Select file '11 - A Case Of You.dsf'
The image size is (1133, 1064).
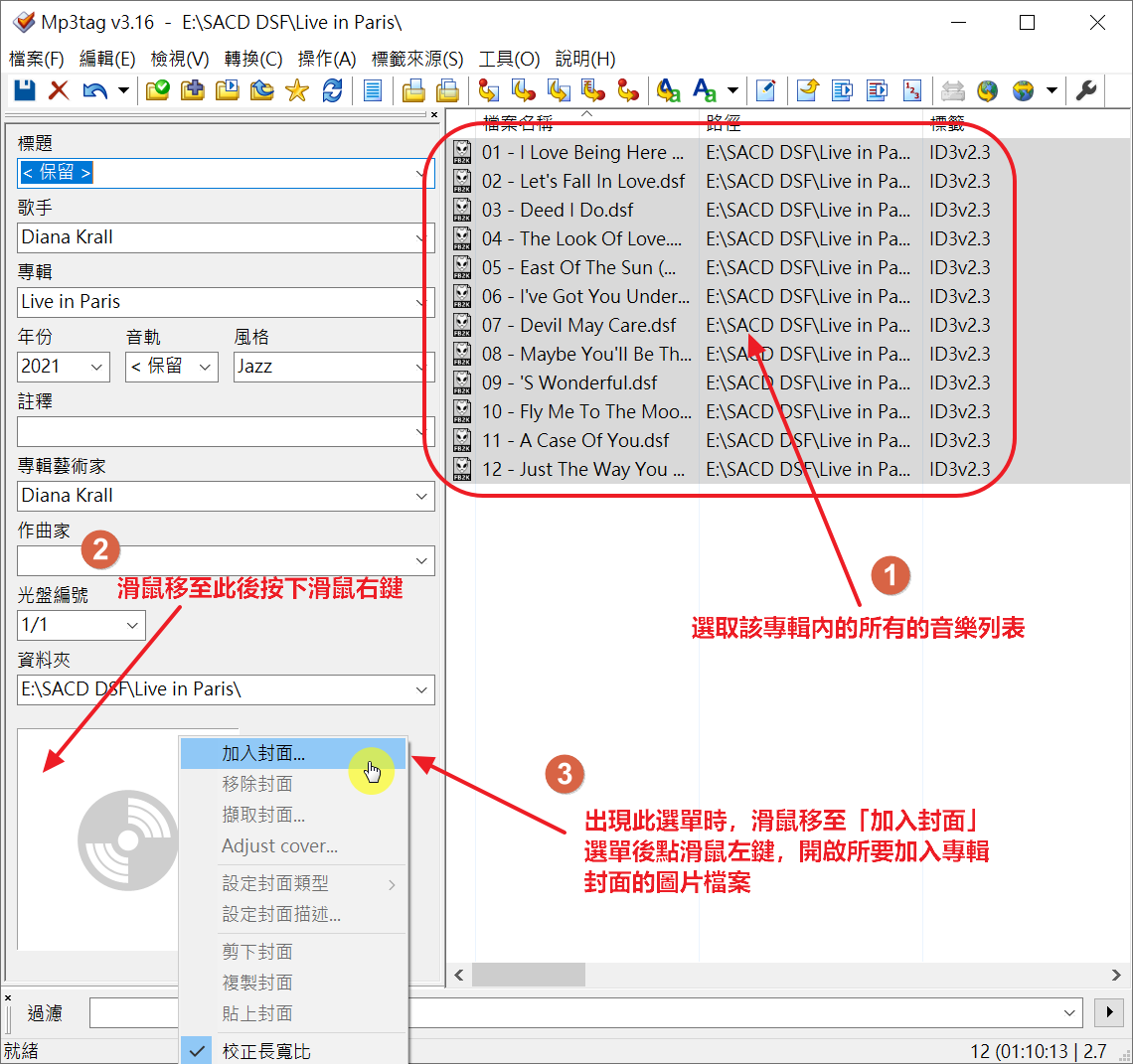pyautogui.click(x=575, y=441)
